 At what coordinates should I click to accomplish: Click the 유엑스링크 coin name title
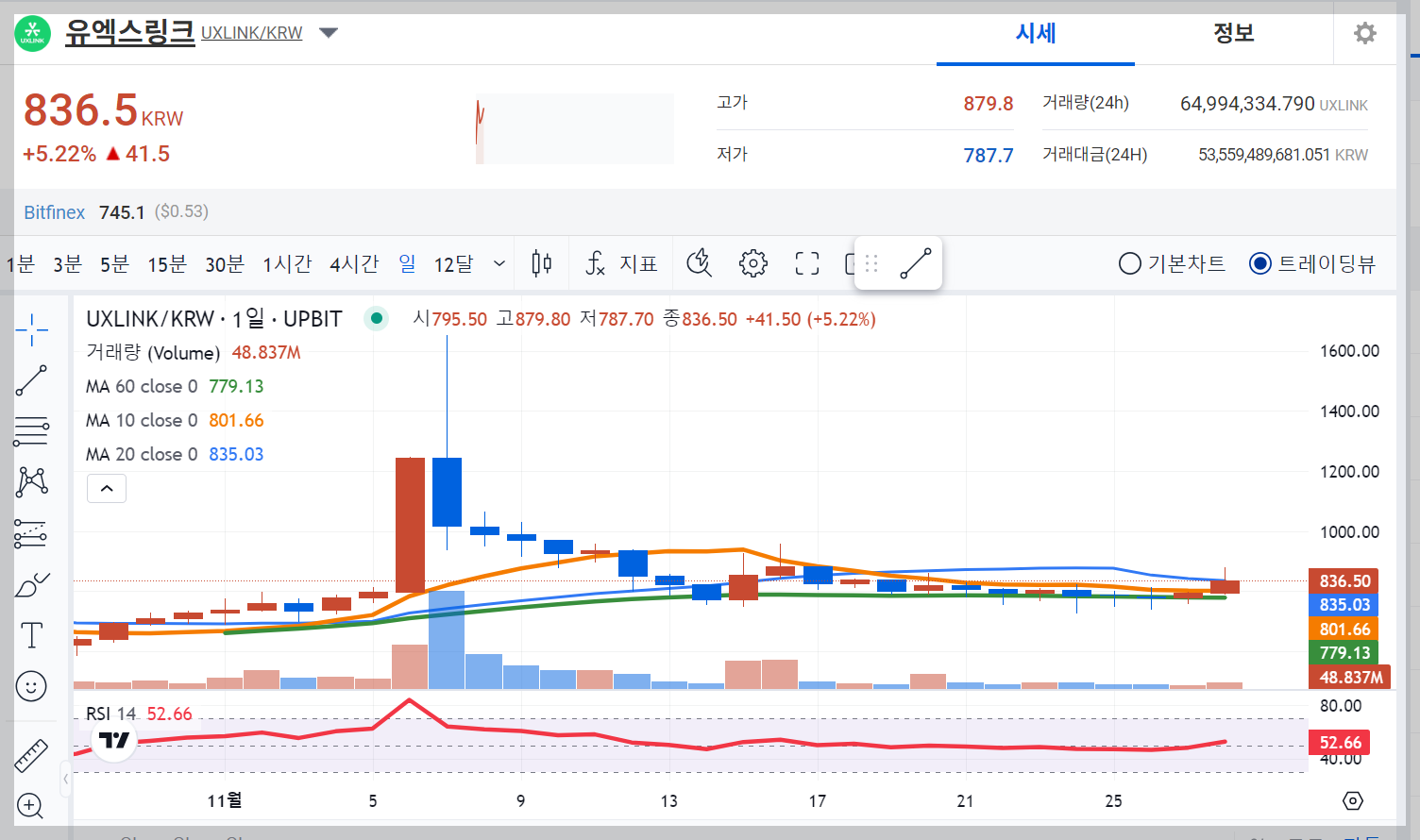(x=129, y=32)
